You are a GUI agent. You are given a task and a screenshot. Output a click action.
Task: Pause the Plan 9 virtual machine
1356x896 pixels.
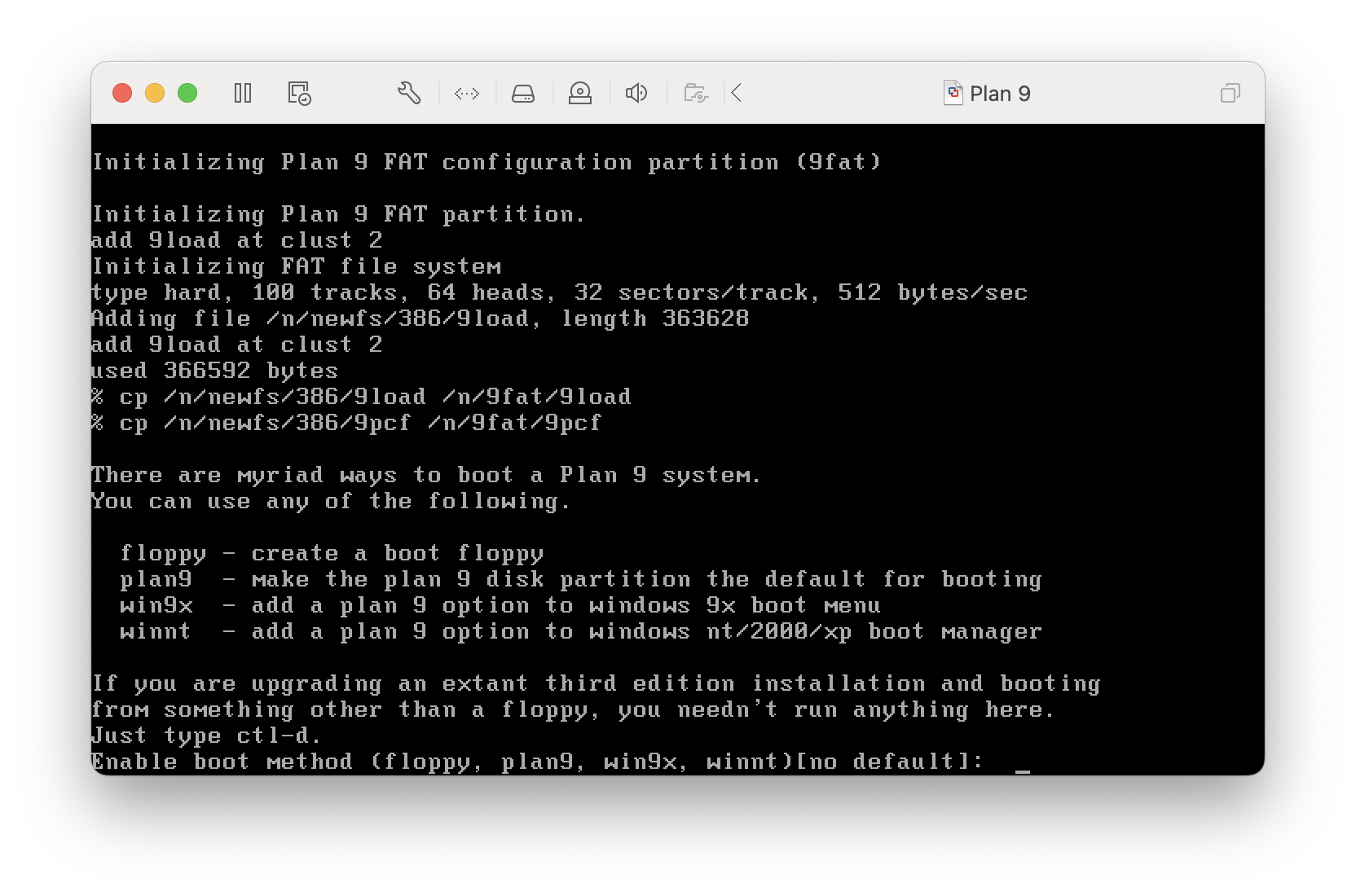coord(243,93)
